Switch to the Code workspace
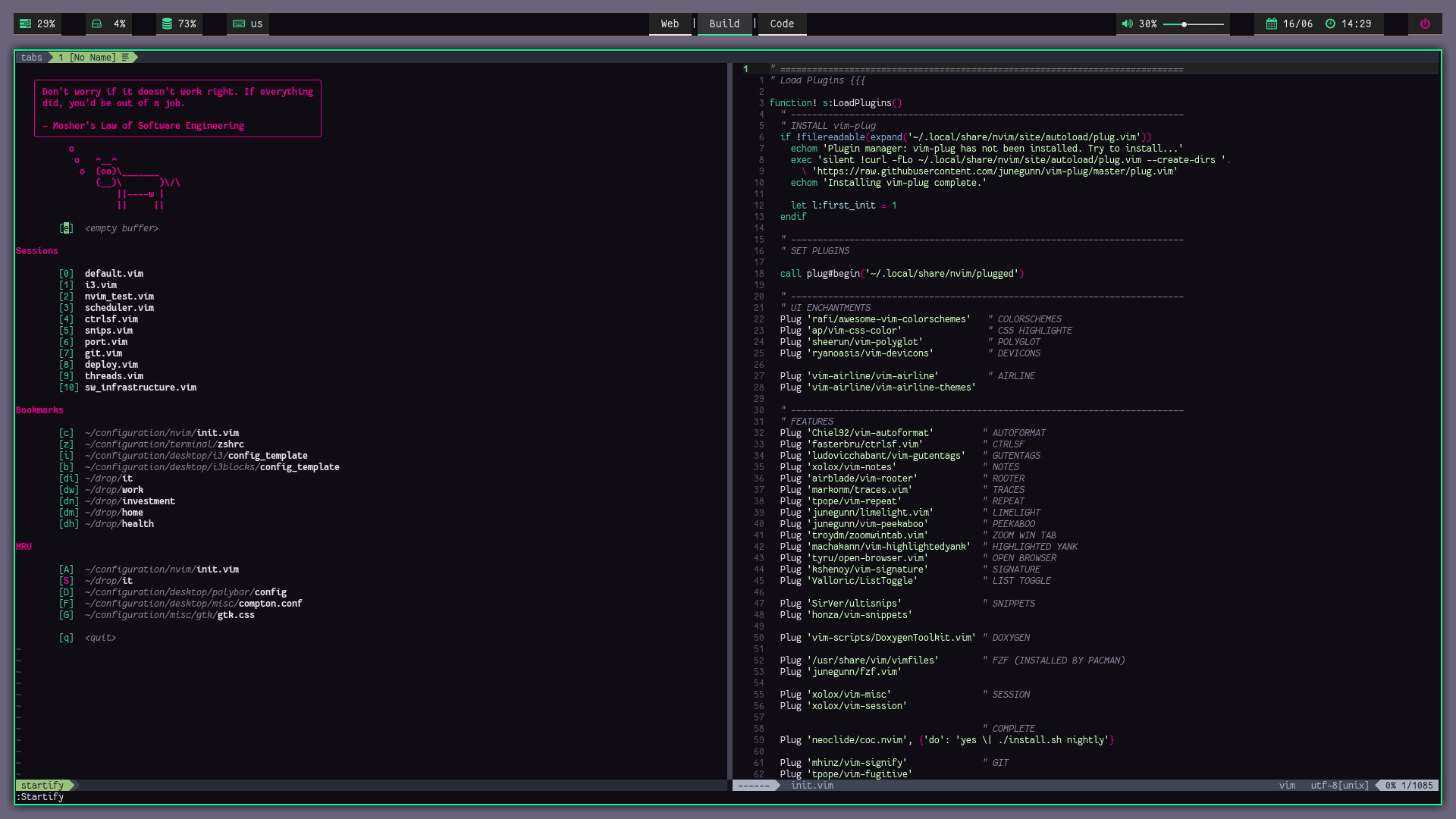The width and height of the screenshot is (1456, 819). pyautogui.click(x=782, y=24)
